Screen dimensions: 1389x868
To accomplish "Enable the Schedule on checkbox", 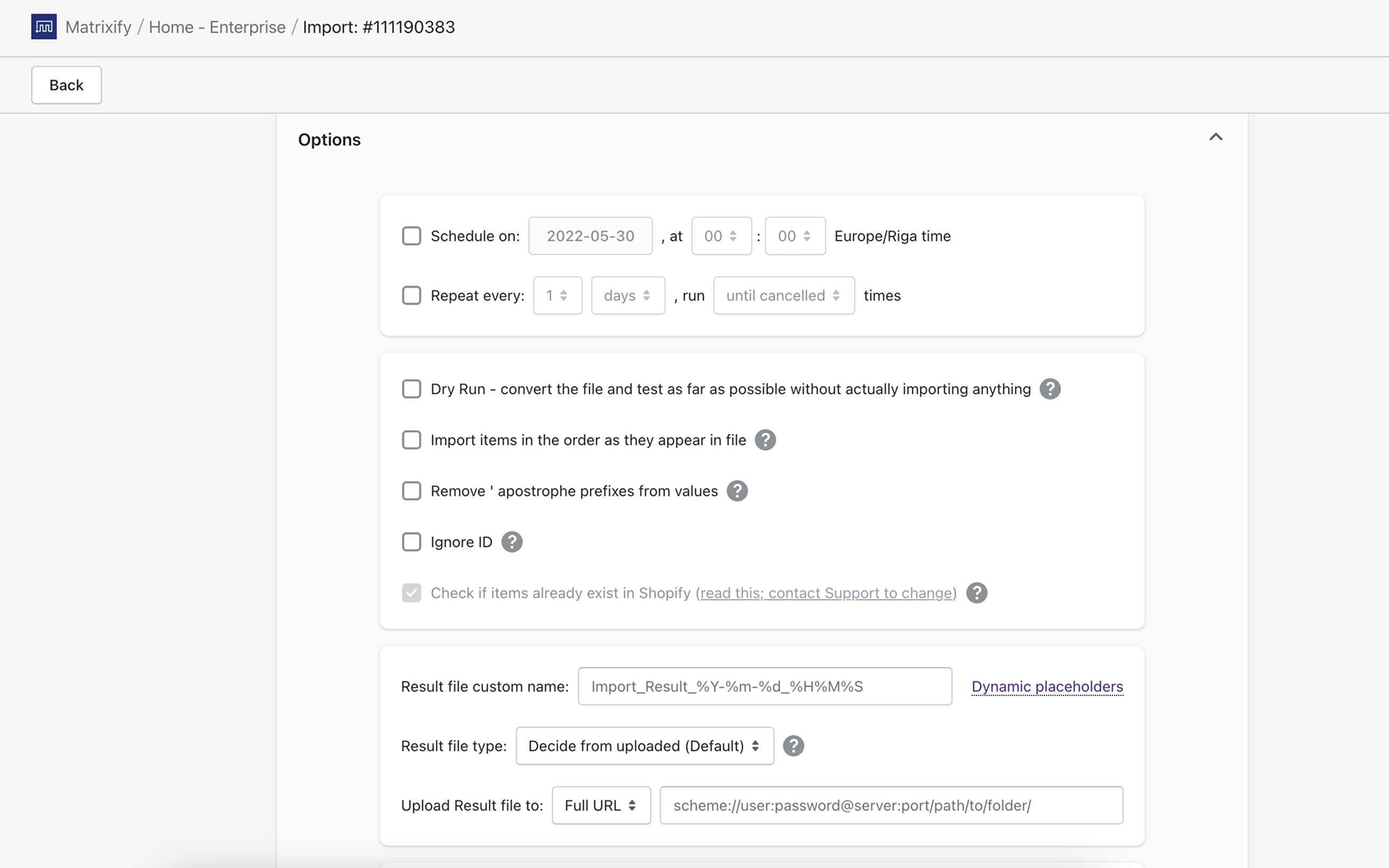I will point(411,236).
